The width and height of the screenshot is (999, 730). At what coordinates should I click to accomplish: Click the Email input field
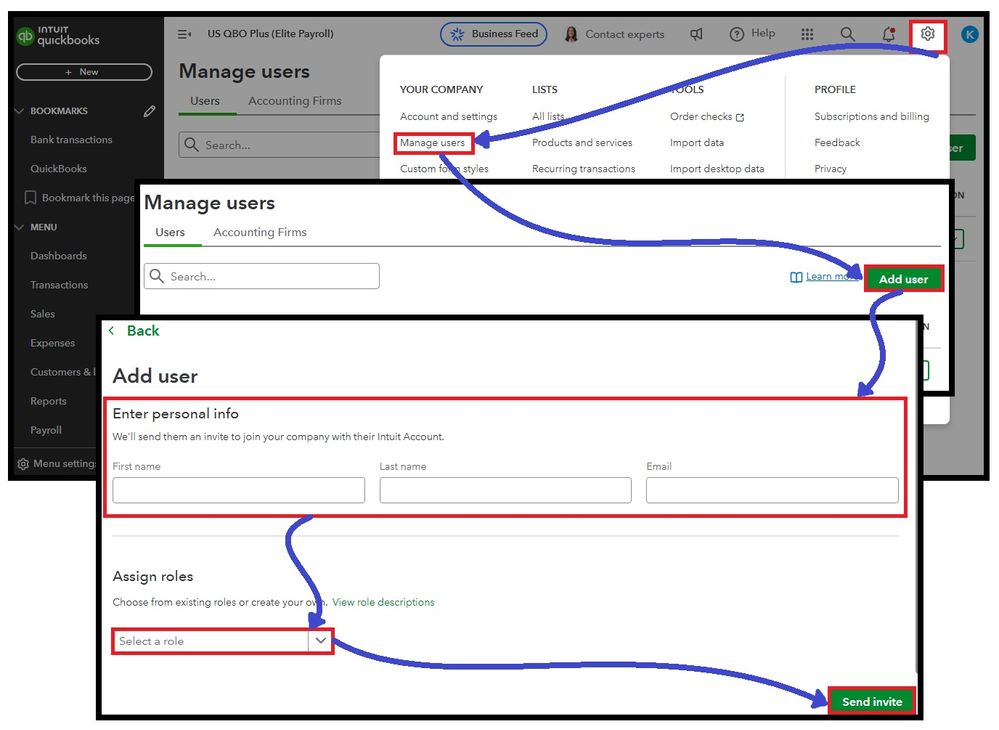772,490
